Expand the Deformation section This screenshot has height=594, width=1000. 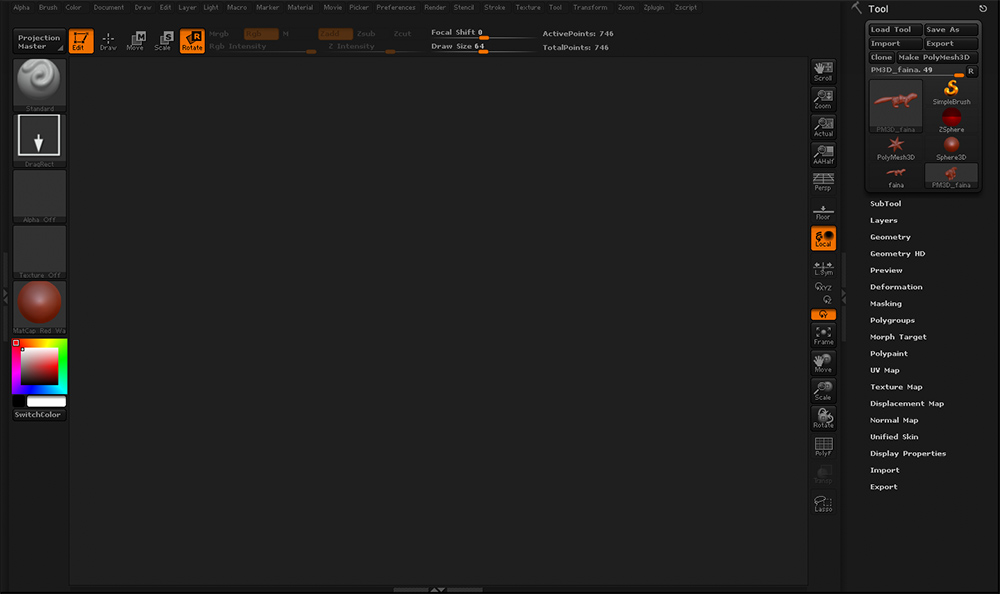[x=896, y=287]
